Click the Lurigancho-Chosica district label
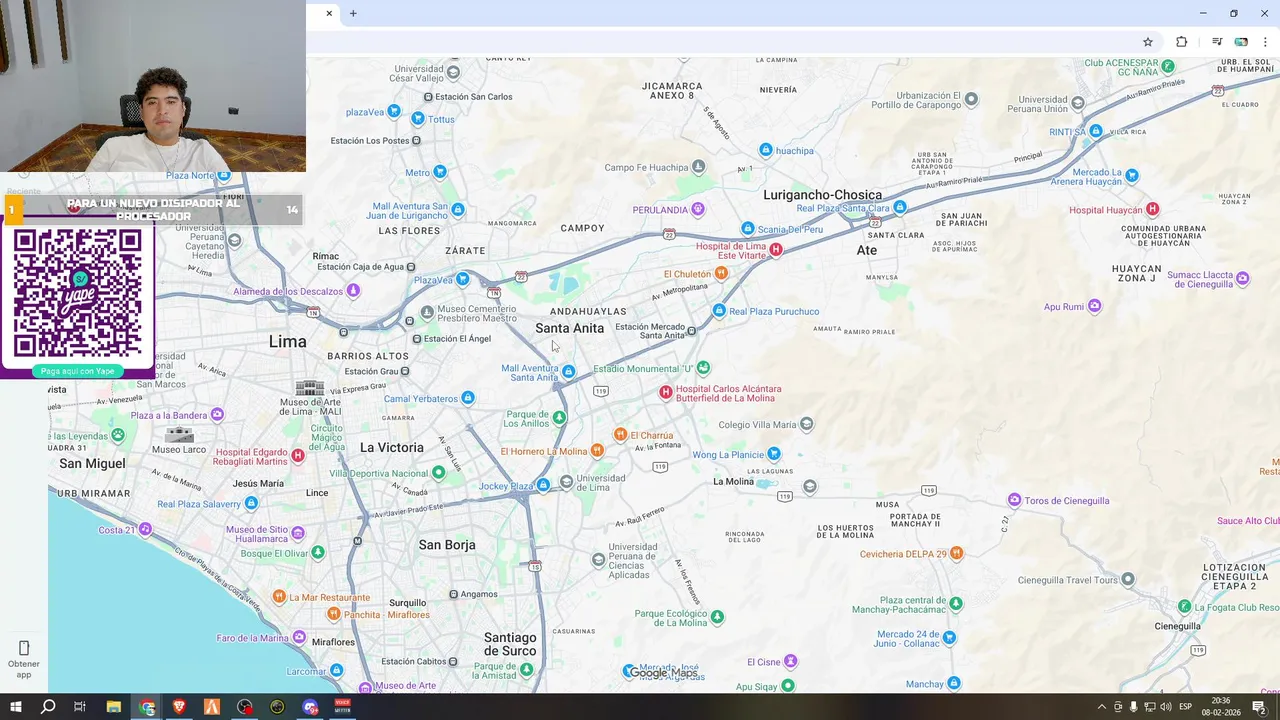 point(823,195)
